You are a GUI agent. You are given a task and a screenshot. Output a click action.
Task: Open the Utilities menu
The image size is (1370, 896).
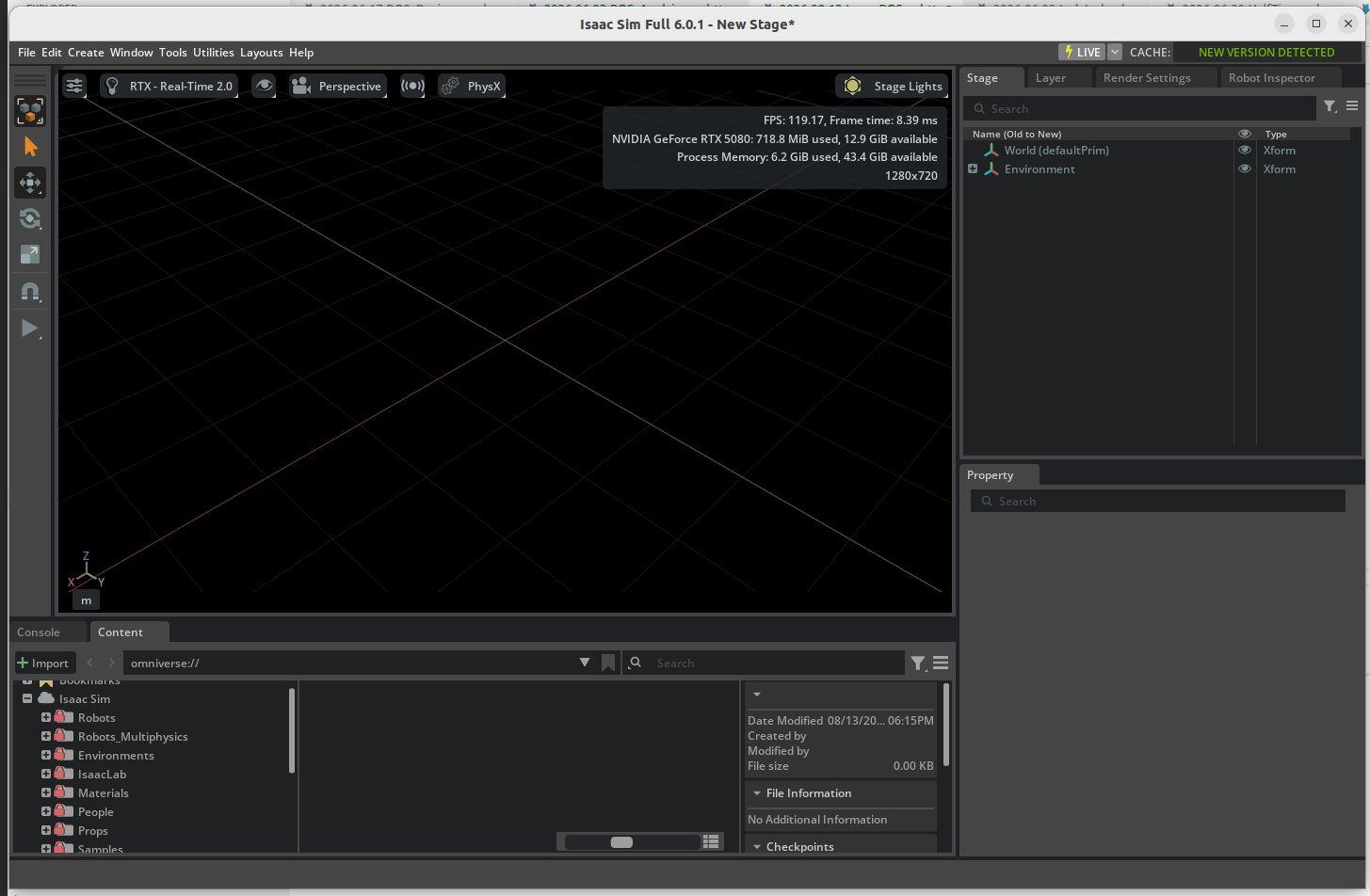pos(214,53)
